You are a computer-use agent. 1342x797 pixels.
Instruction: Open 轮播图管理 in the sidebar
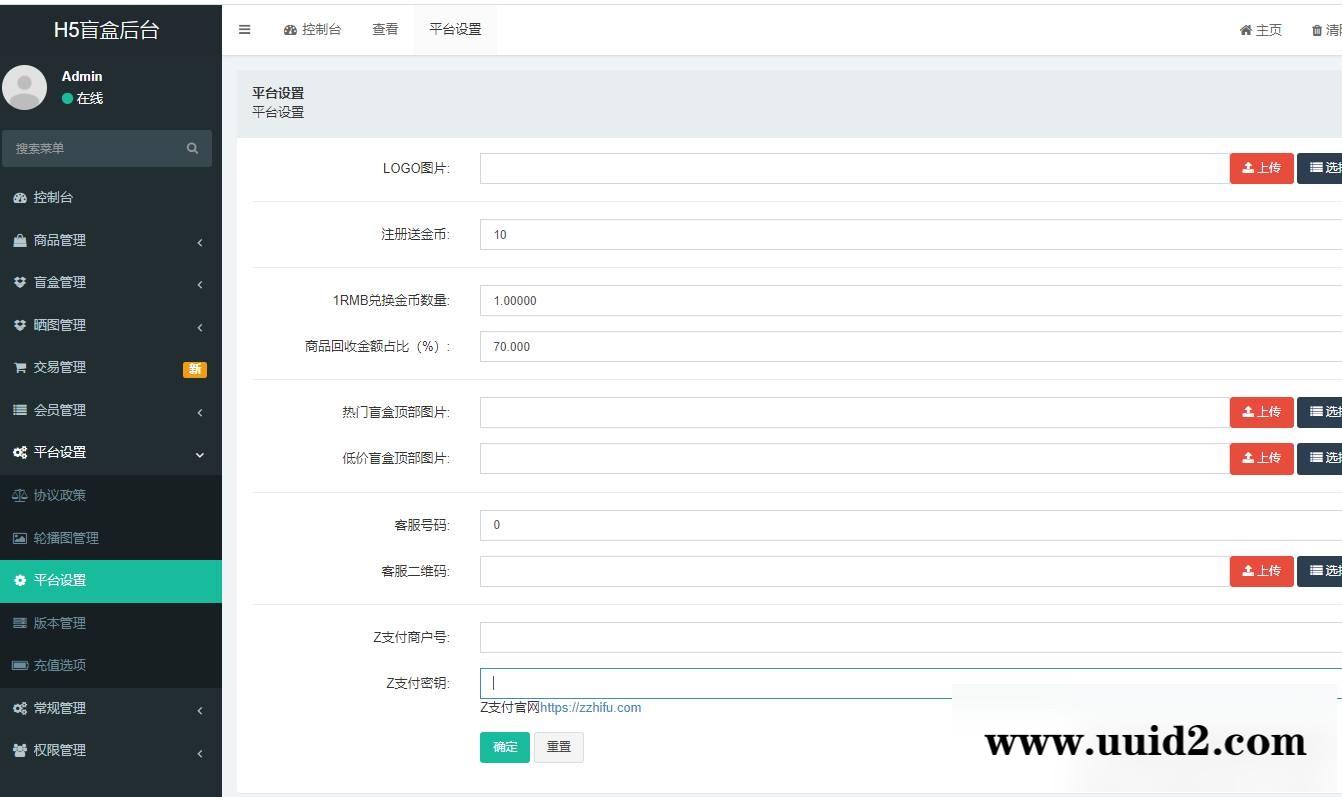click(x=66, y=538)
